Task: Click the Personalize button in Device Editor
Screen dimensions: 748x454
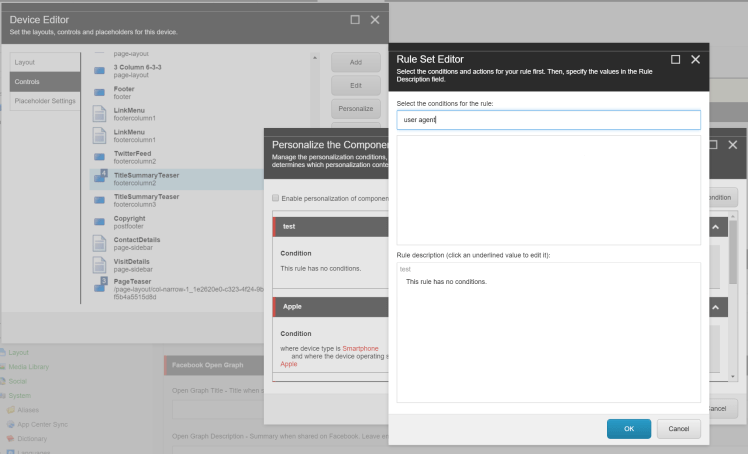Action: (x=355, y=108)
